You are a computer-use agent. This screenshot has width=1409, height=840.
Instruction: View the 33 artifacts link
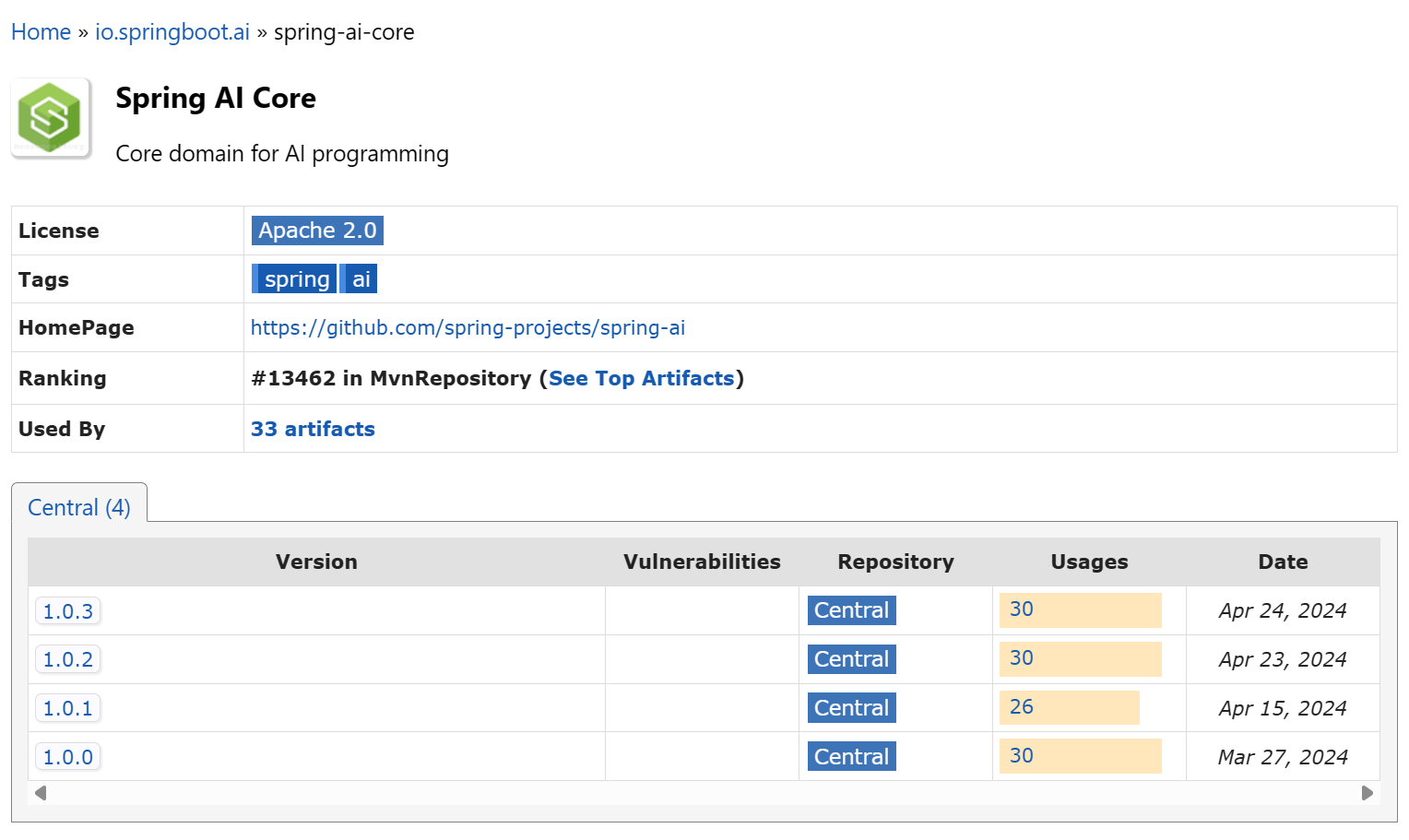[x=313, y=429]
